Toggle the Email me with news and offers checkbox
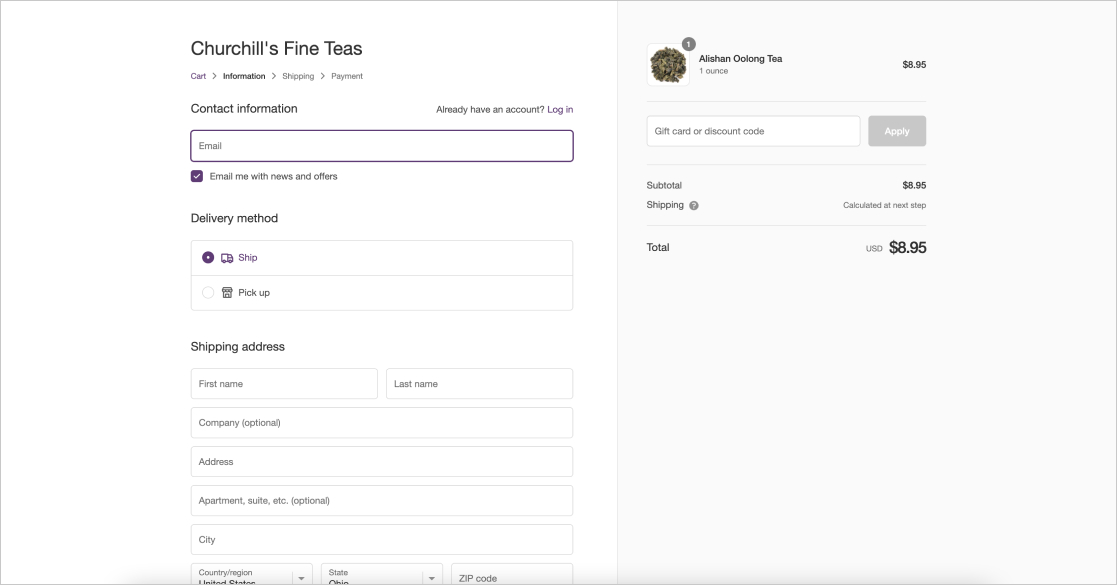Screen dimensions: 1117x585 [197, 176]
